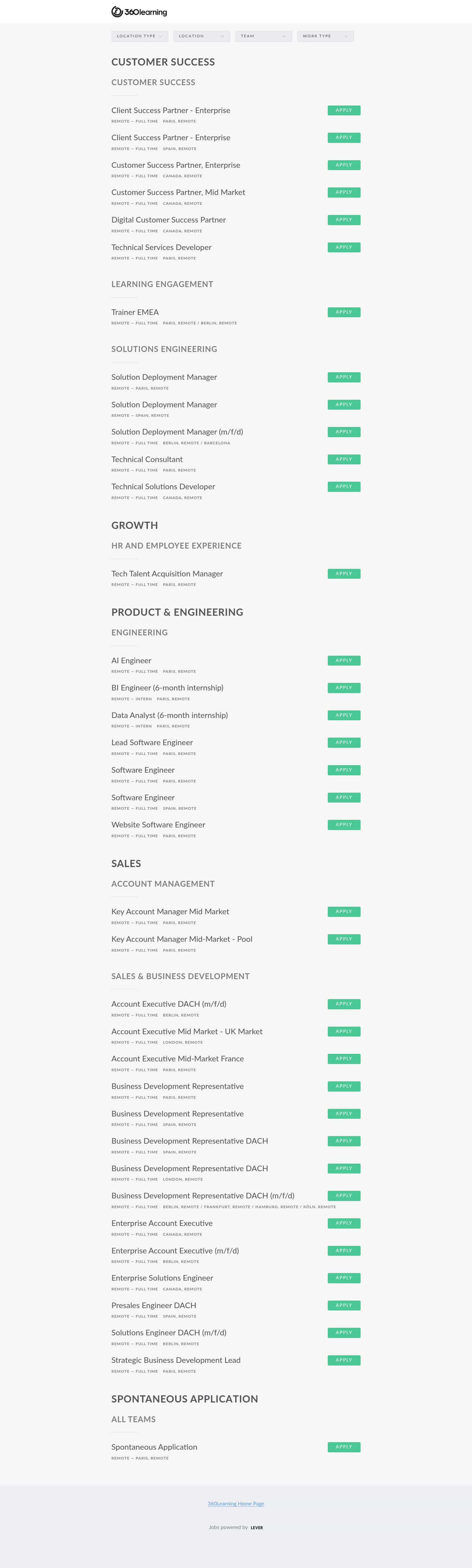Open Technical Consultant job listing
472x1568 pixels.
tap(147, 459)
